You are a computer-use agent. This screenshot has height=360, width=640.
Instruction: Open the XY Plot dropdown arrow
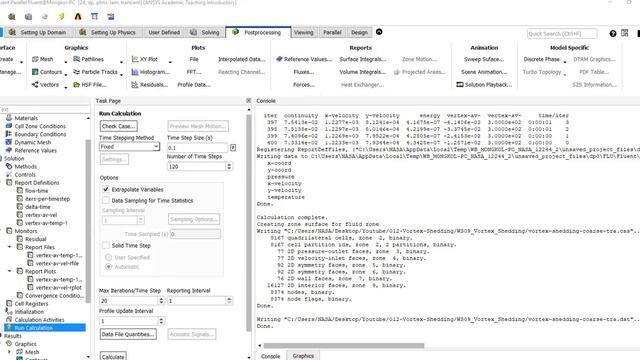tap(170, 62)
